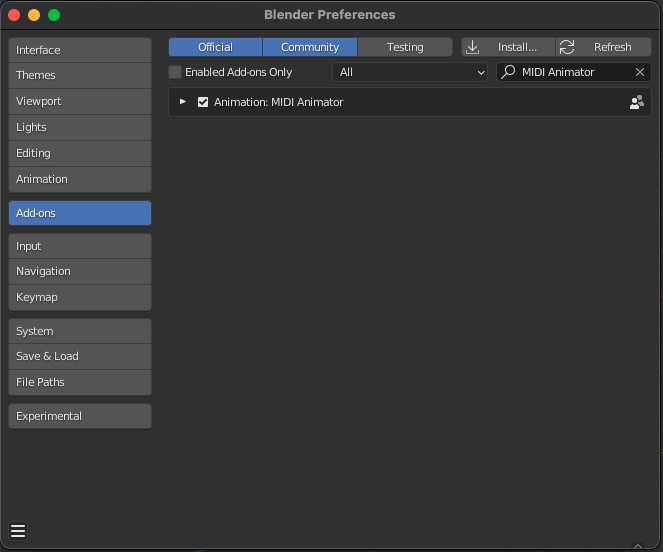Screen dimensions: 663x552
Task: Clear the MIDI Animator search text
Action: tap(640, 72)
